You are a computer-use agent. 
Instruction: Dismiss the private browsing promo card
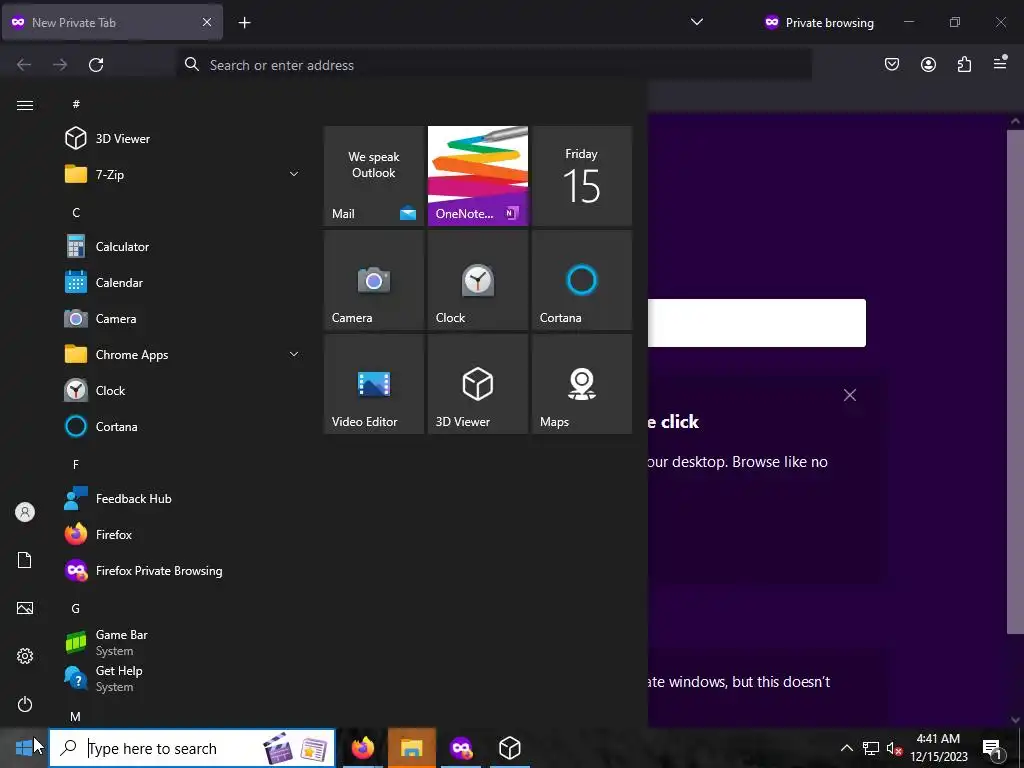(850, 395)
